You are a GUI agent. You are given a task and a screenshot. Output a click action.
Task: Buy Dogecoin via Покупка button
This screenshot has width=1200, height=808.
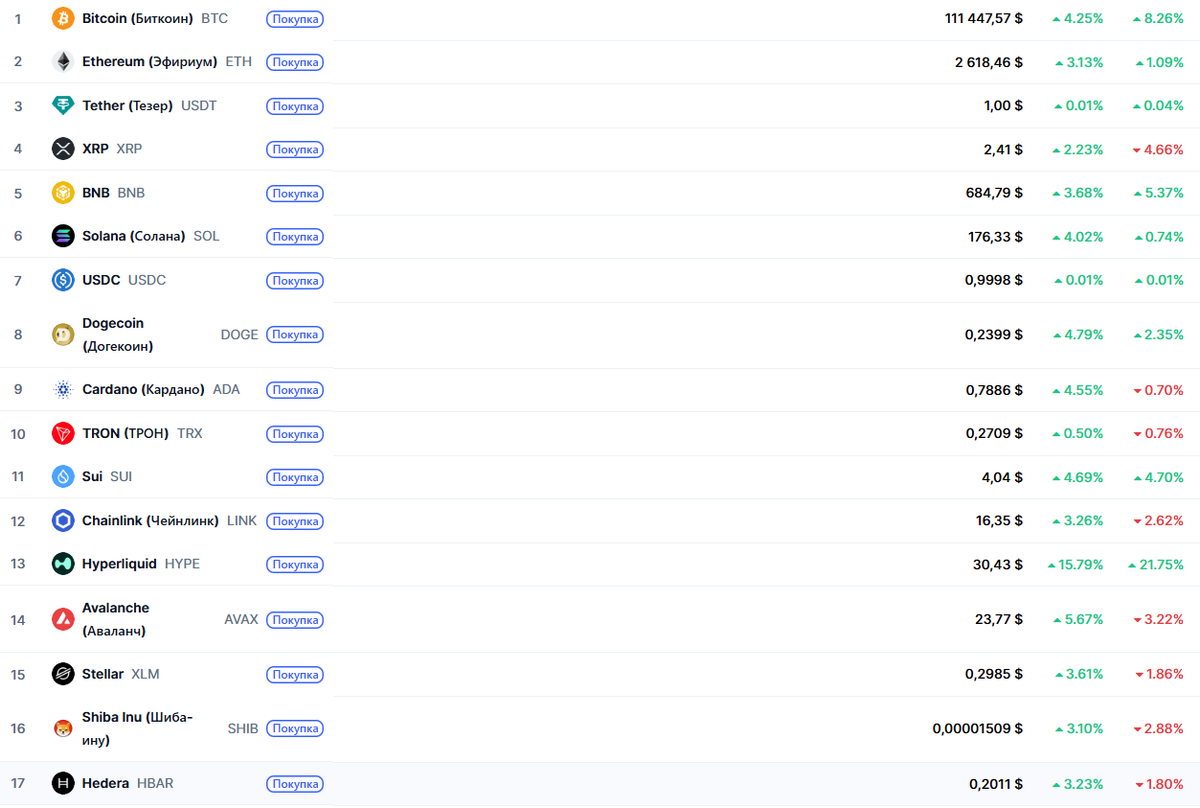[295, 335]
